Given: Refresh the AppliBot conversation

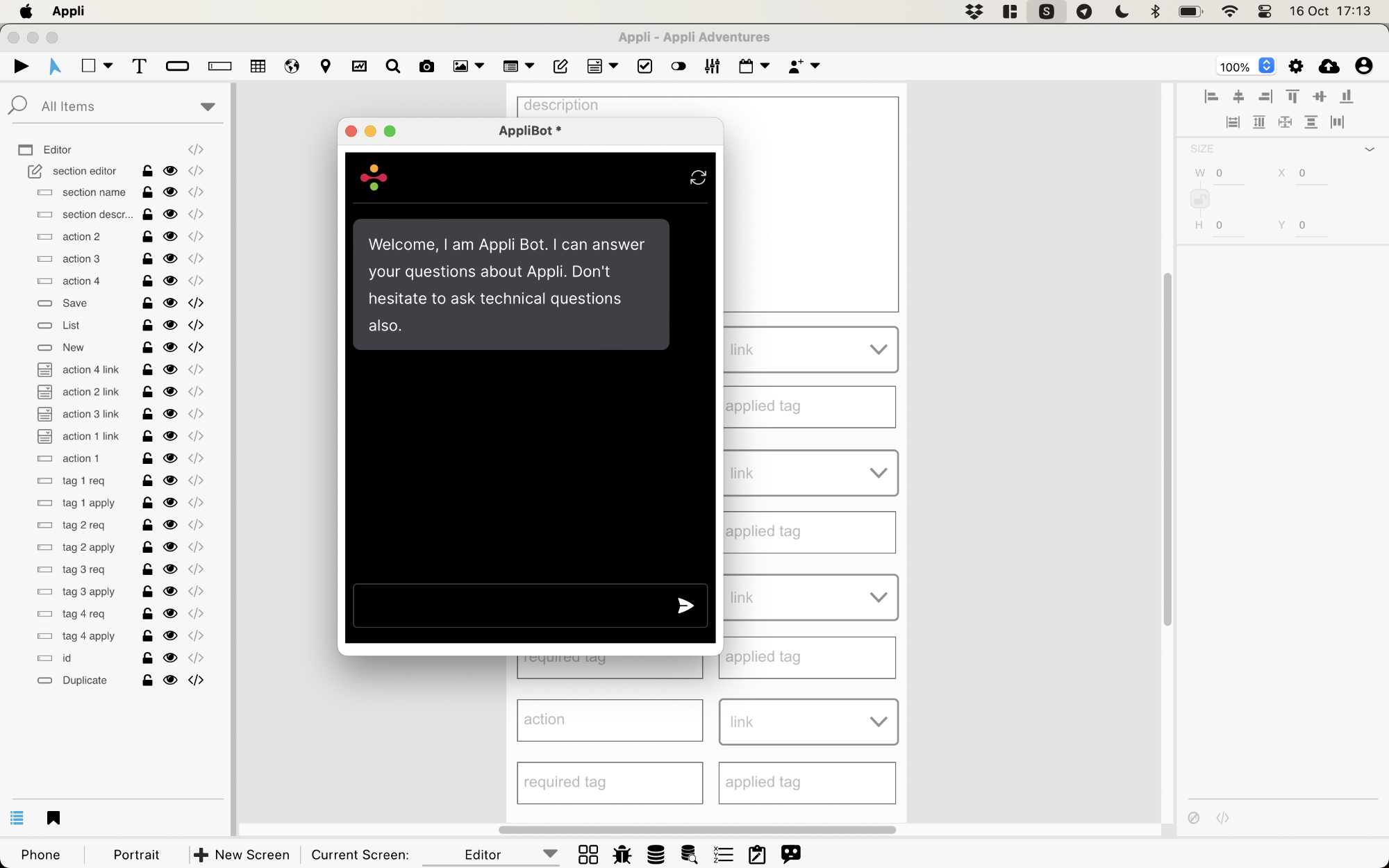Looking at the screenshot, I should pyautogui.click(x=698, y=178).
